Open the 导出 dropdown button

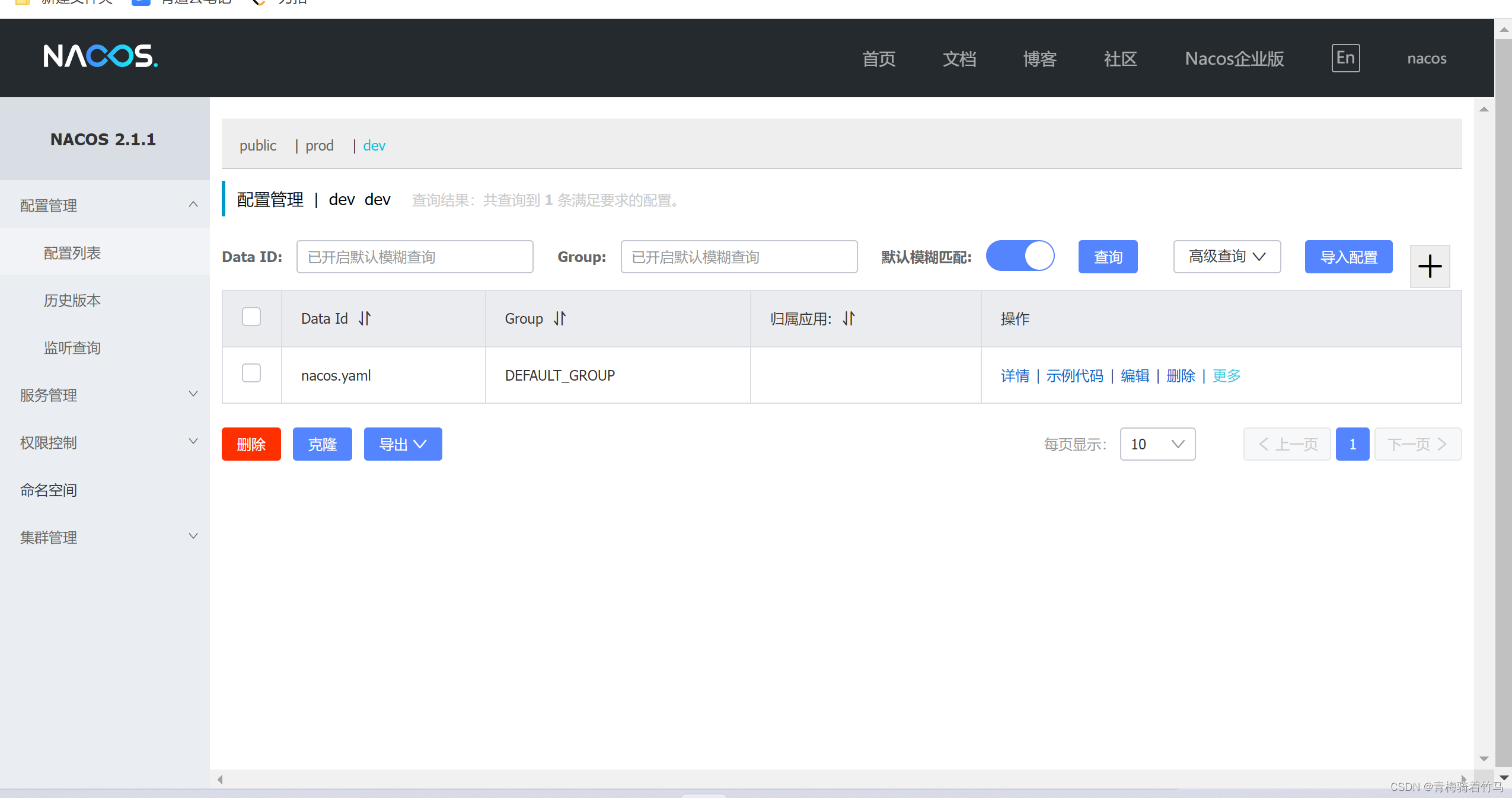[x=403, y=444]
